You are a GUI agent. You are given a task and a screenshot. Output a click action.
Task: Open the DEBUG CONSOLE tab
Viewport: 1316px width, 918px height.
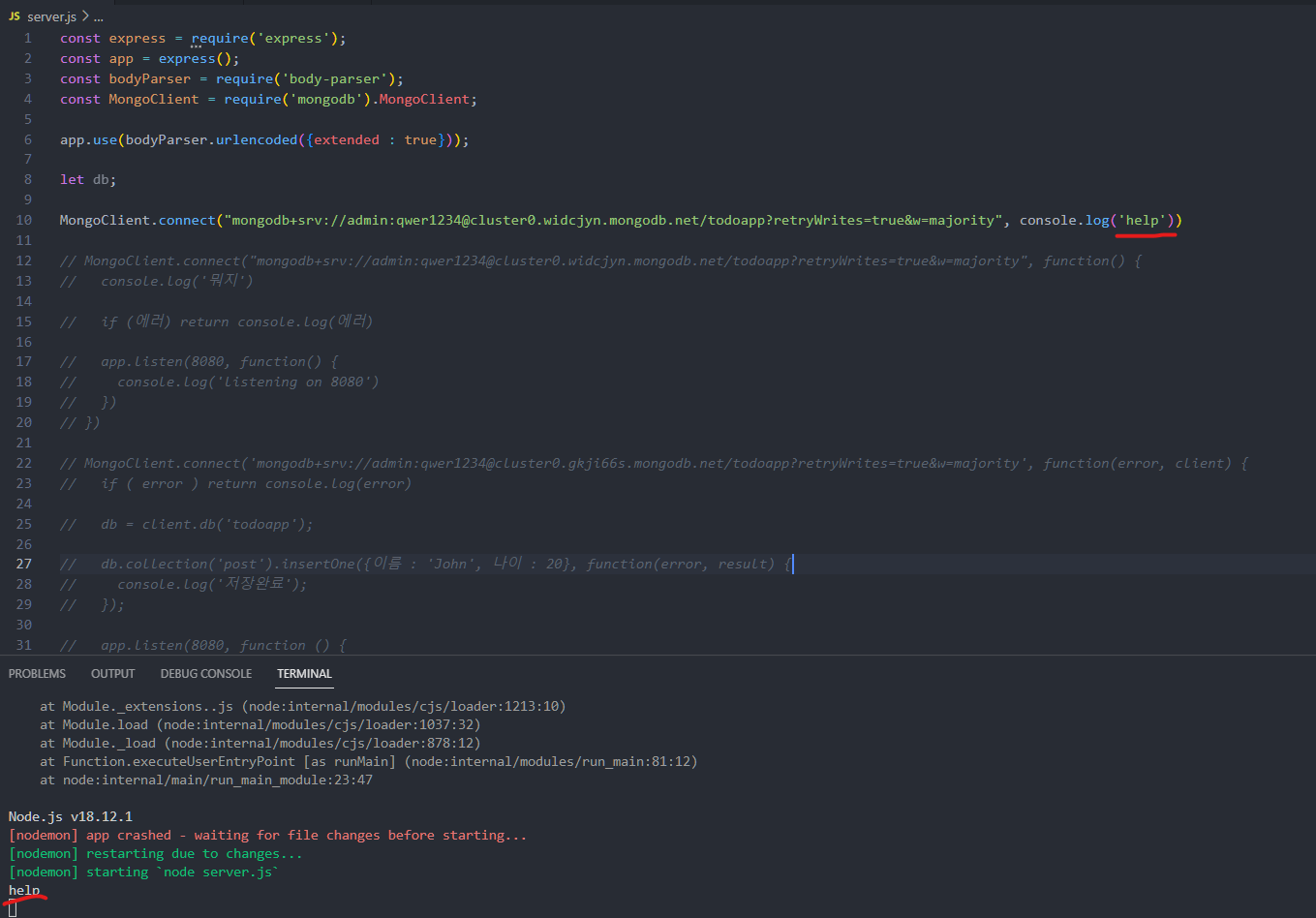click(x=206, y=674)
